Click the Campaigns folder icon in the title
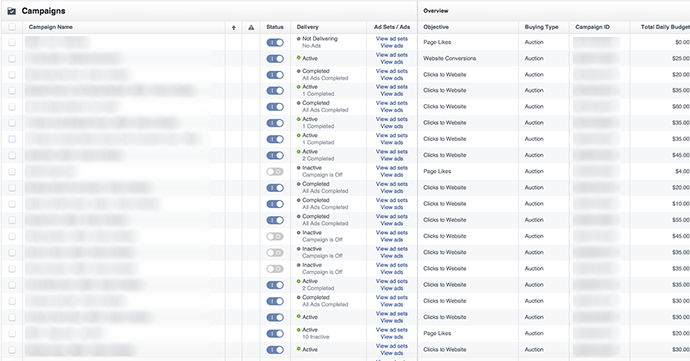690x361 pixels. 11,11
